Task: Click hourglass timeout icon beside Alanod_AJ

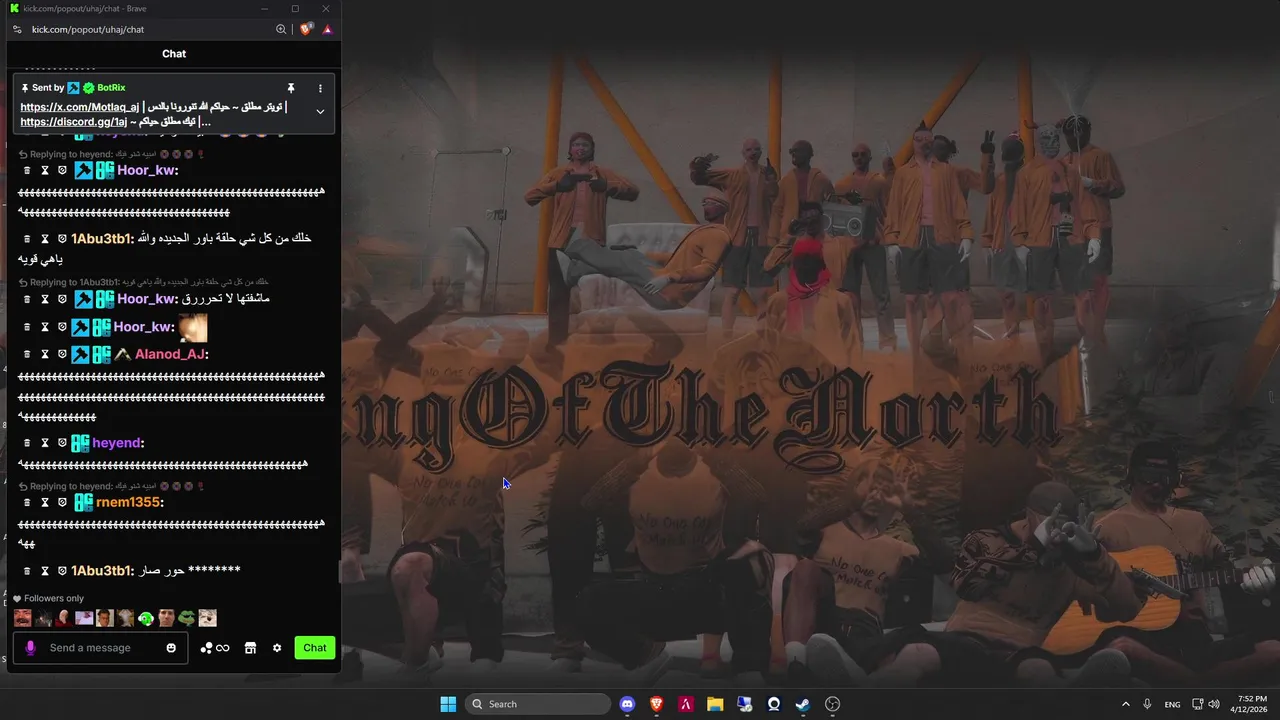Action: (x=45, y=354)
